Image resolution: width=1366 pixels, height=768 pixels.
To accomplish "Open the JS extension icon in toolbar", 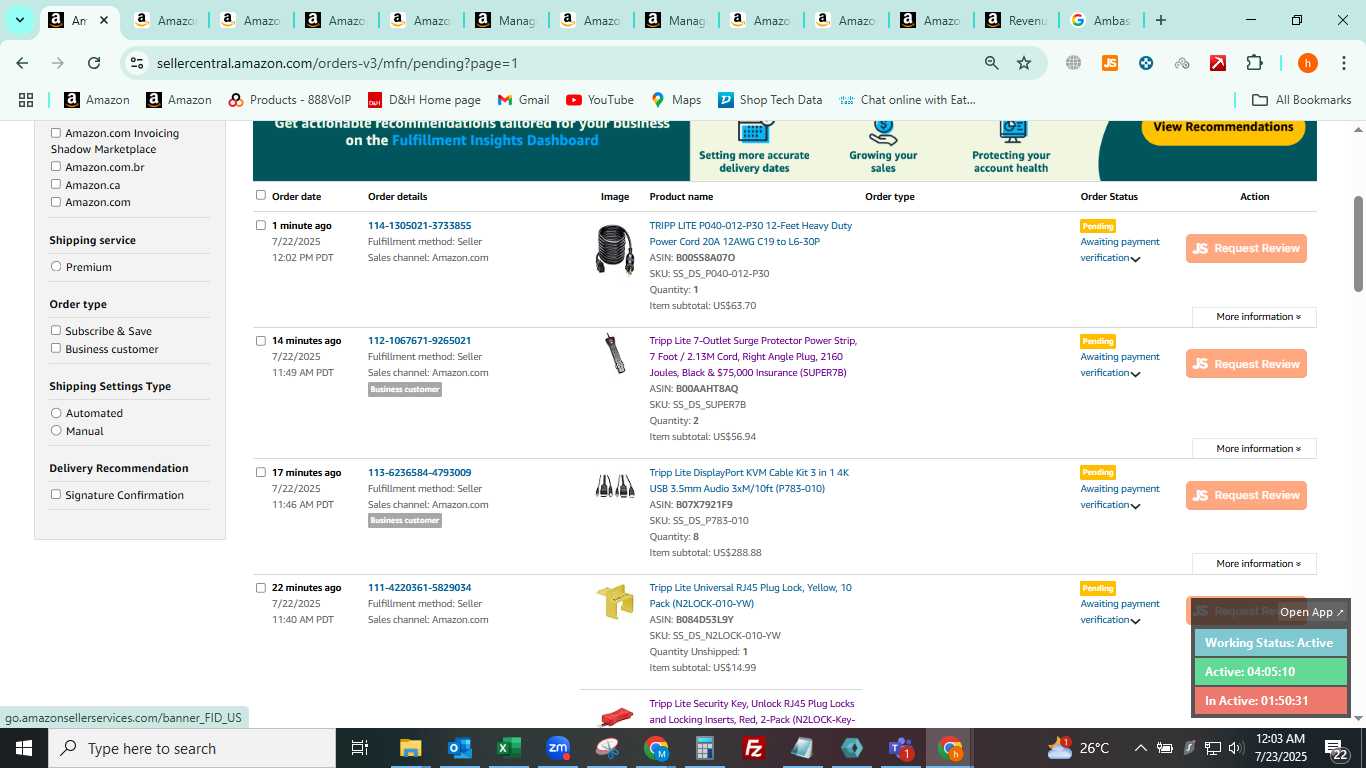I will coord(1109,63).
